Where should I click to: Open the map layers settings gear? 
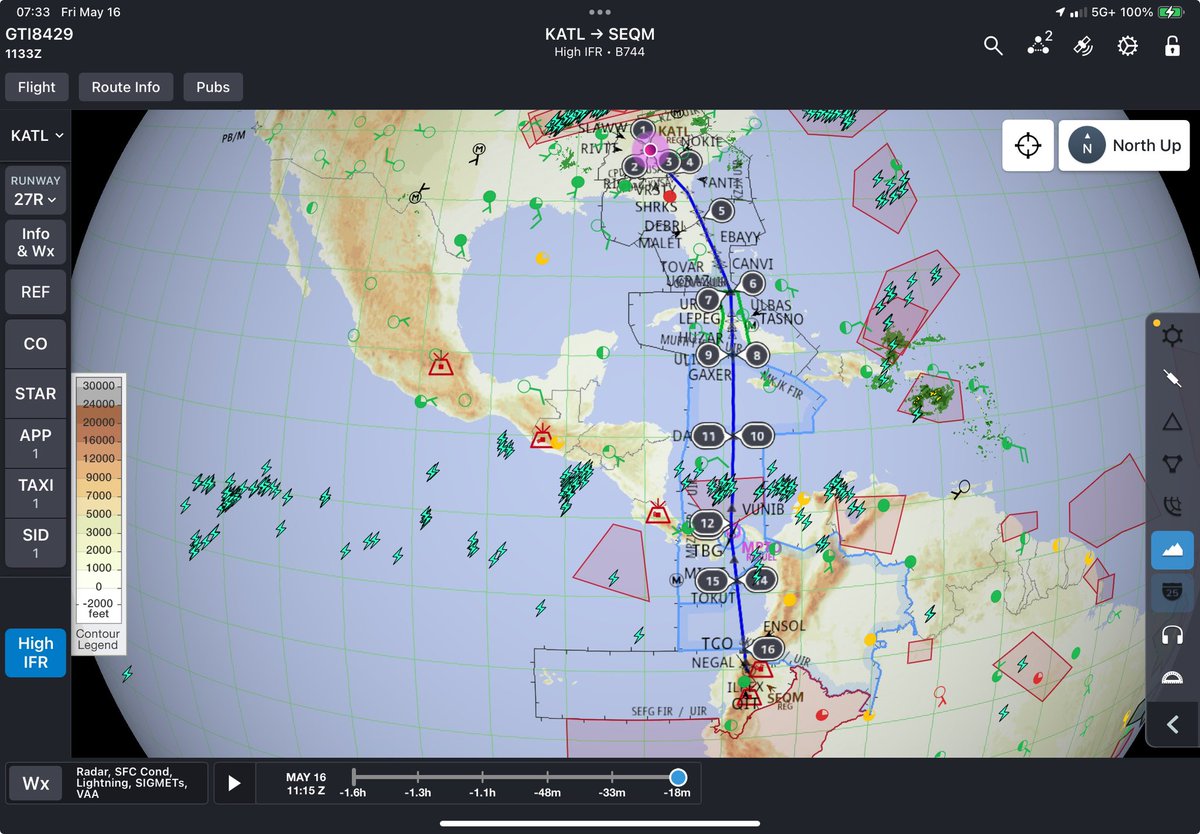tap(1172, 336)
